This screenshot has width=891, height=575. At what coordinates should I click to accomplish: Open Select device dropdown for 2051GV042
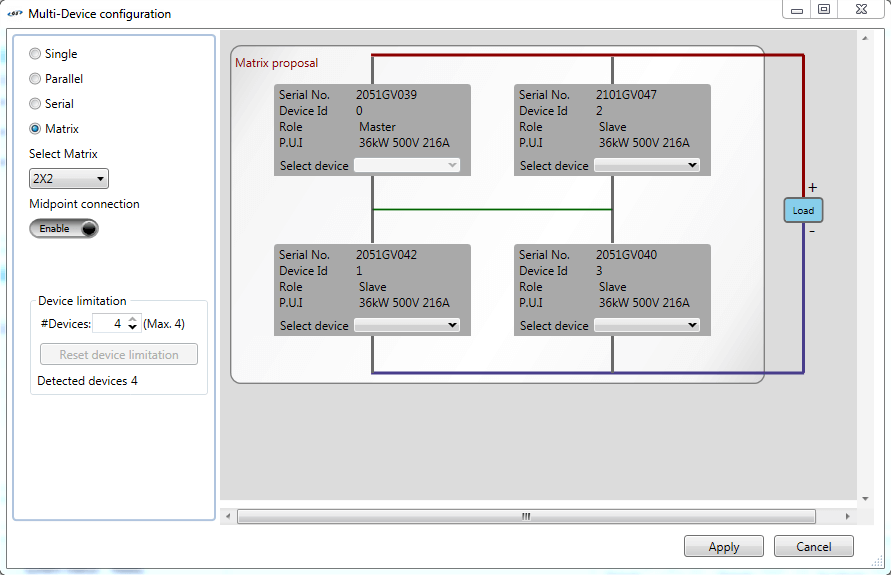pyautogui.click(x=406, y=326)
